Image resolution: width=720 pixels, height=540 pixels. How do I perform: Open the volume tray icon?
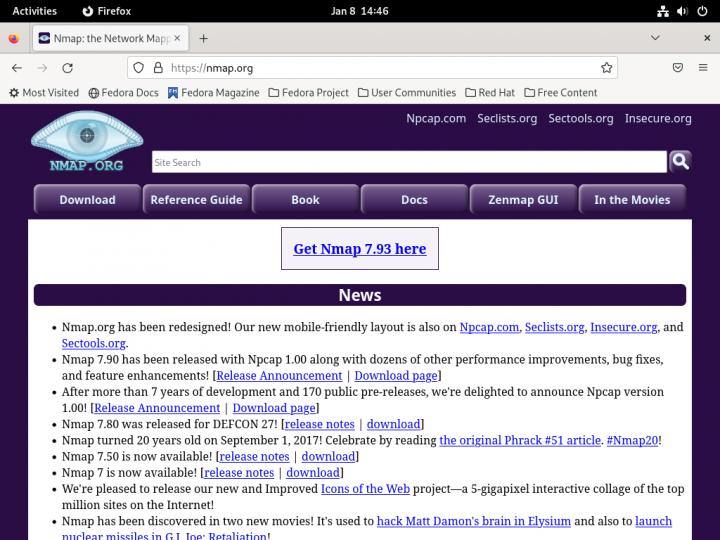coord(682,11)
